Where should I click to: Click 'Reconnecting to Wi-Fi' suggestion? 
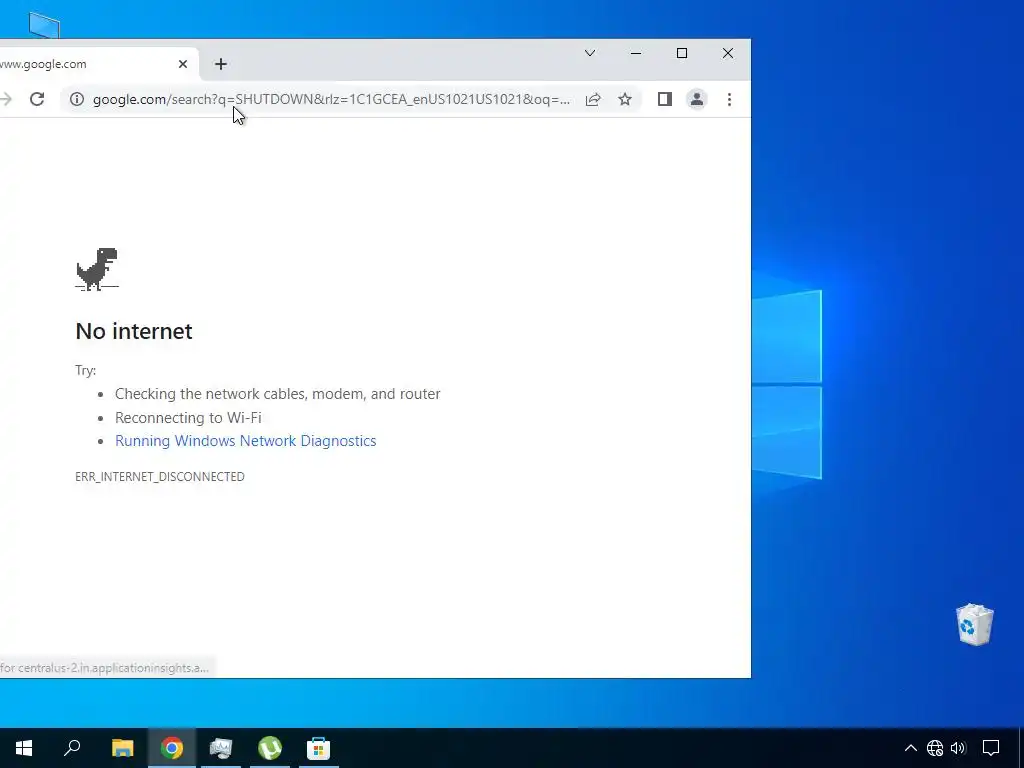click(188, 417)
